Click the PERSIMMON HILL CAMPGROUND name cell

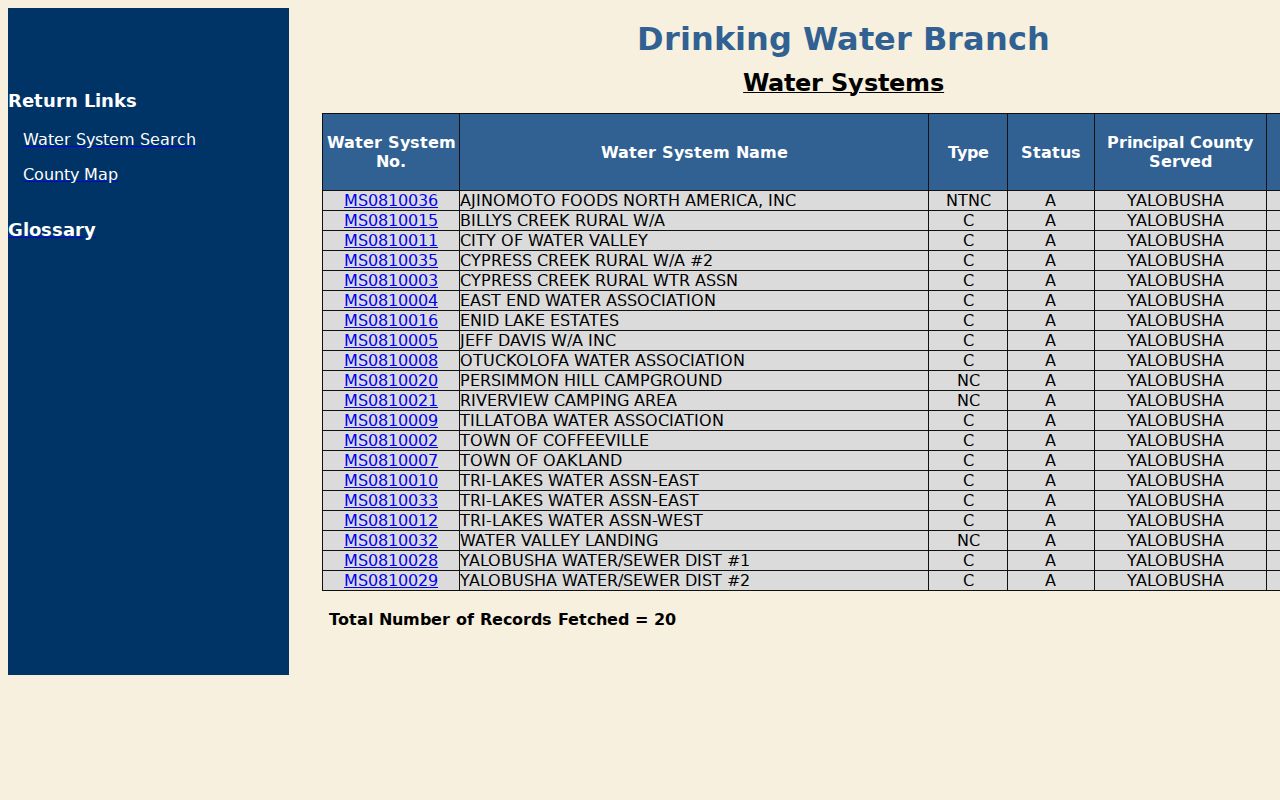(x=694, y=380)
